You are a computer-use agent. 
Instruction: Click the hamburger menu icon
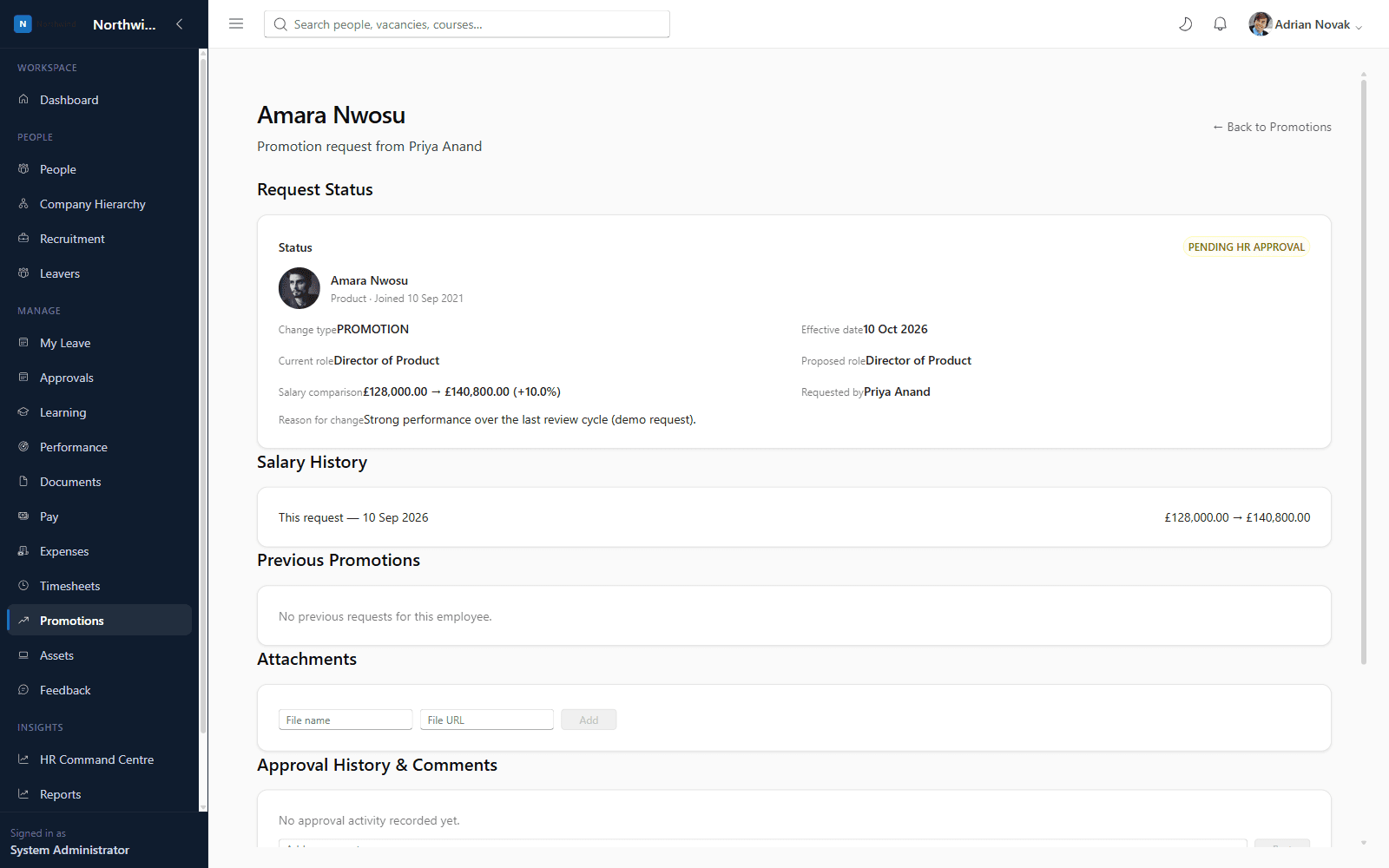pyautogui.click(x=236, y=24)
